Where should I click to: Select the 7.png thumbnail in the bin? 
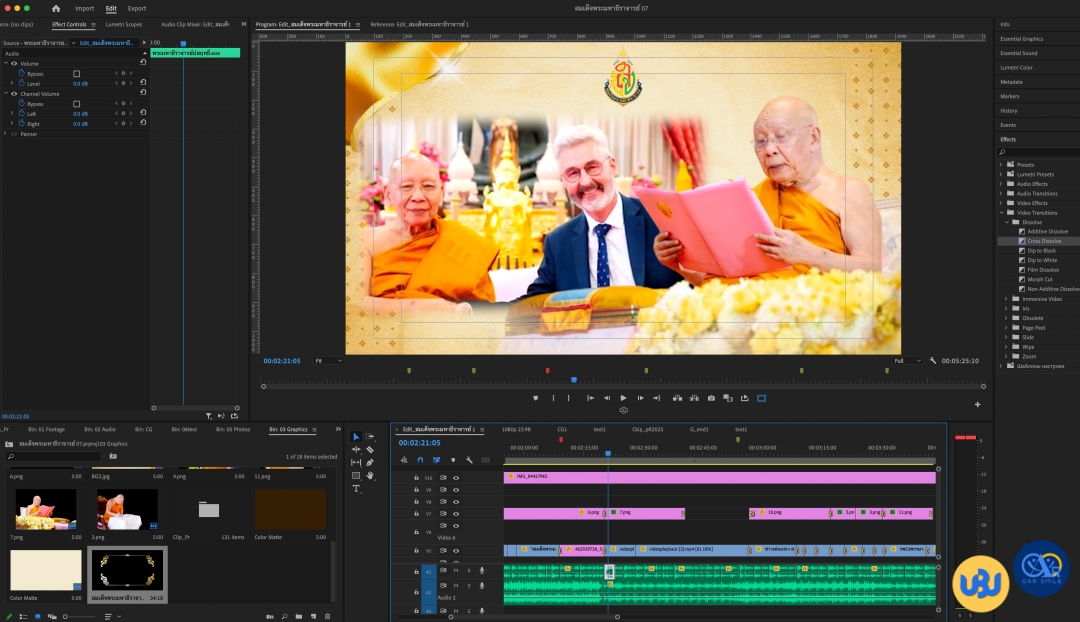pos(46,509)
